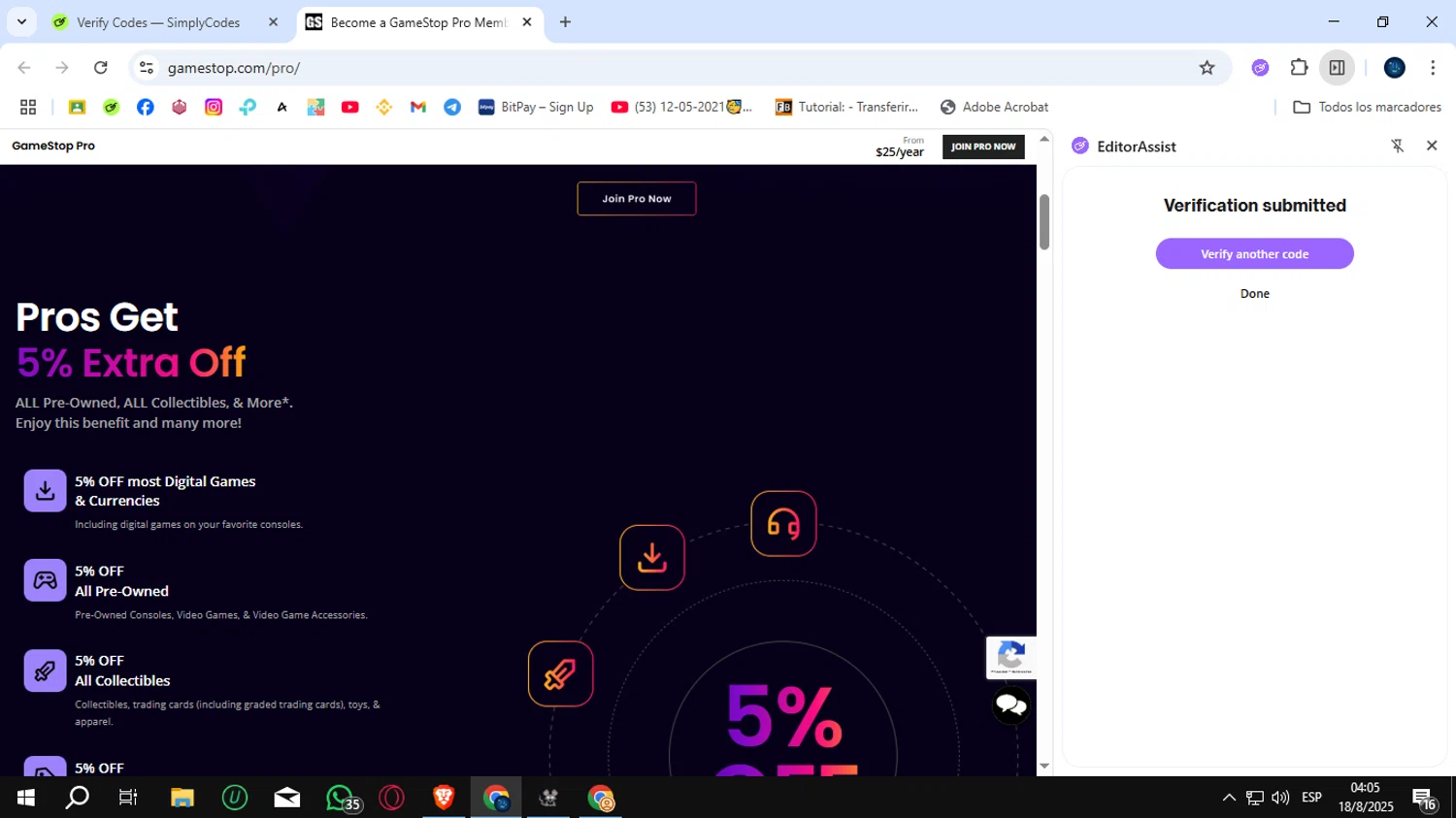
Task: Open File Explorer from taskbar
Action: tap(182, 798)
